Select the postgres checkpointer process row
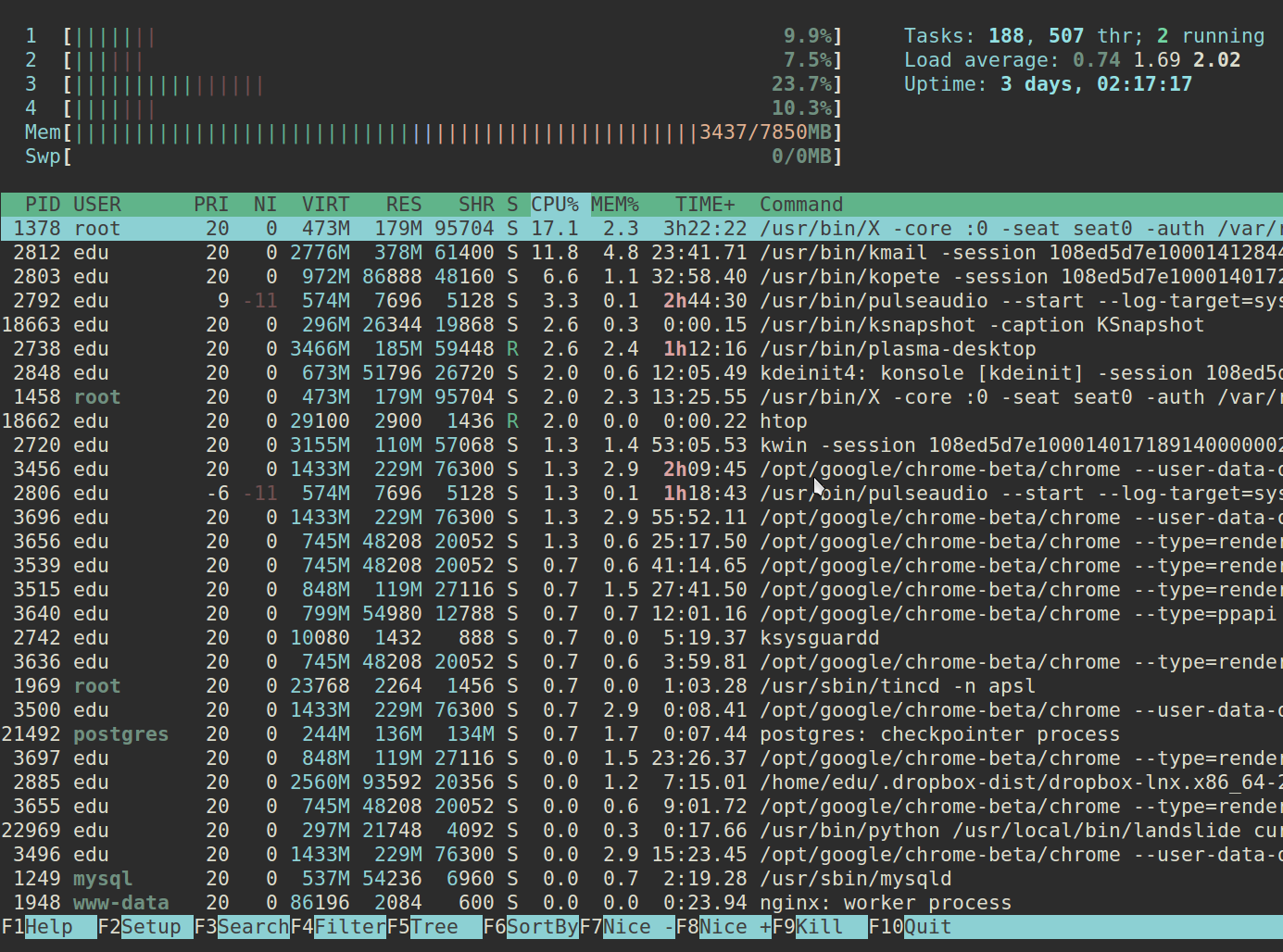Viewport: 1283px width, 952px height. click(642, 734)
